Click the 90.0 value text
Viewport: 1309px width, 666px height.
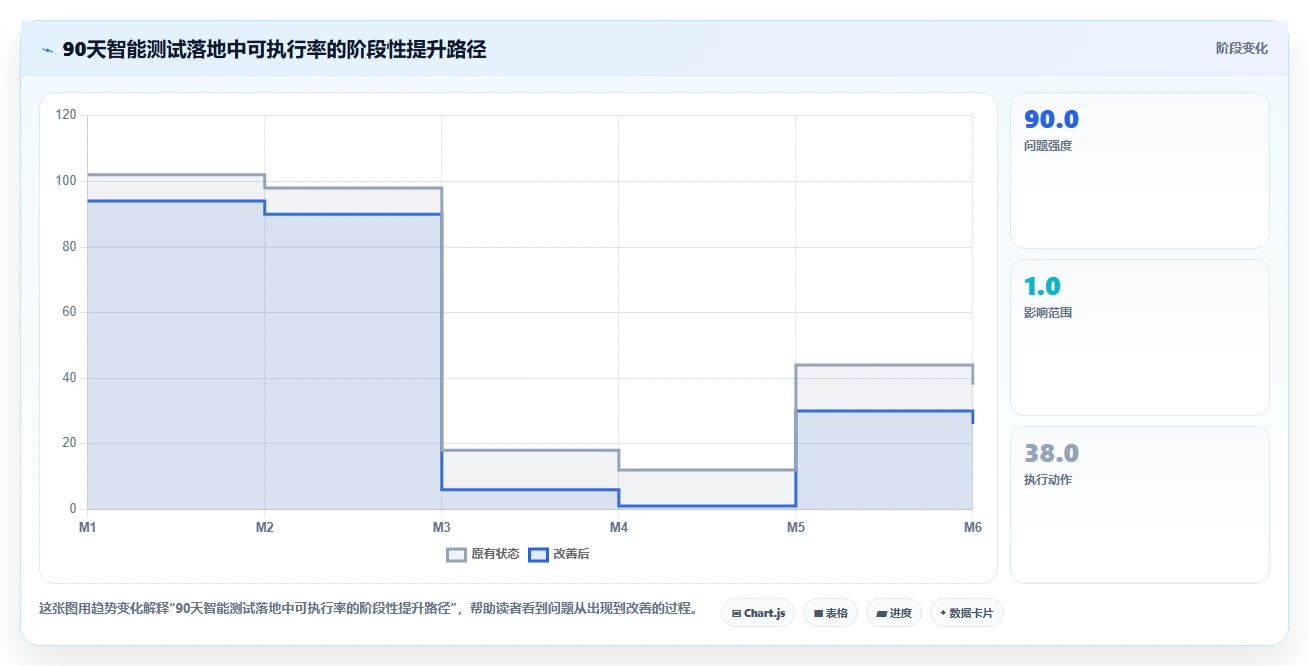coord(1051,120)
